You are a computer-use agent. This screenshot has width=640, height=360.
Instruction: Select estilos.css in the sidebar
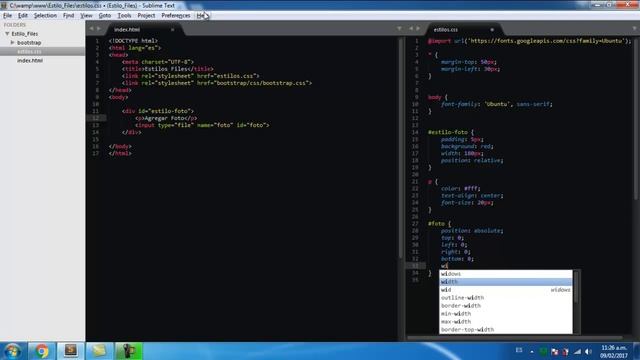pyautogui.click(x=29, y=51)
